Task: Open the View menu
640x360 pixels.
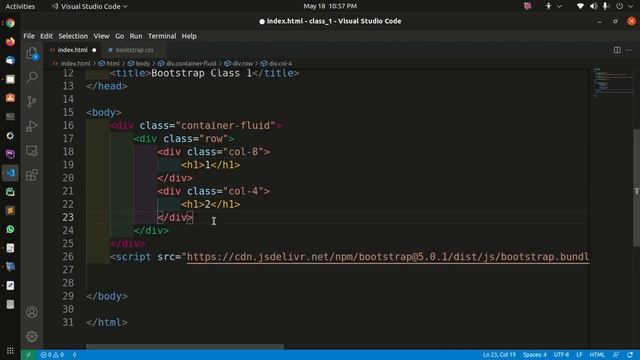Action: click(x=101, y=36)
